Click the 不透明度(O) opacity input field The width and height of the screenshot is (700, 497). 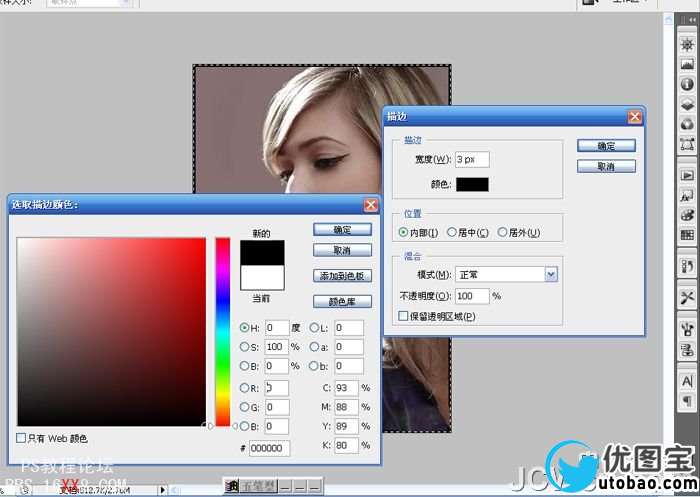pos(472,296)
